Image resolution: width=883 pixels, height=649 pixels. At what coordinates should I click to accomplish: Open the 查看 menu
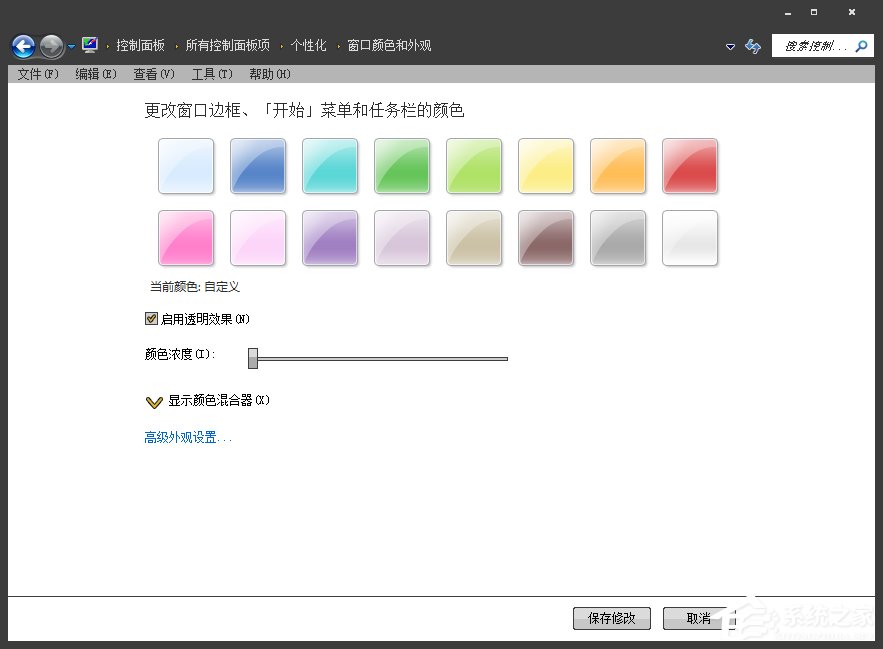(x=153, y=73)
